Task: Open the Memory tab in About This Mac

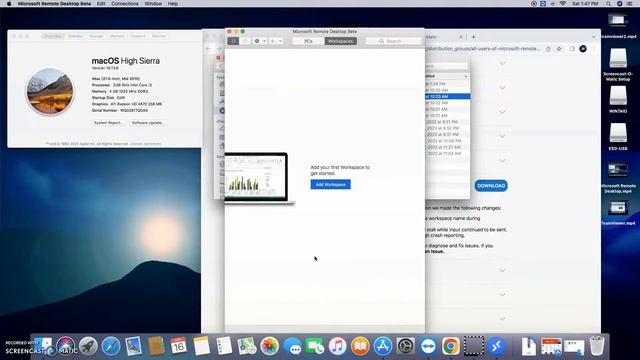Action: [x=117, y=36]
